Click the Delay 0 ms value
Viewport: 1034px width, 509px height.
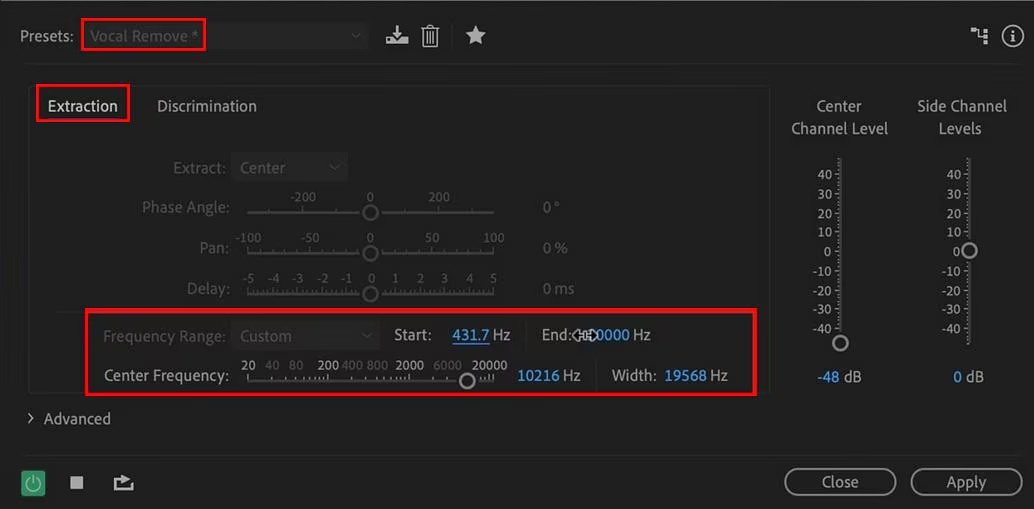click(558, 289)
